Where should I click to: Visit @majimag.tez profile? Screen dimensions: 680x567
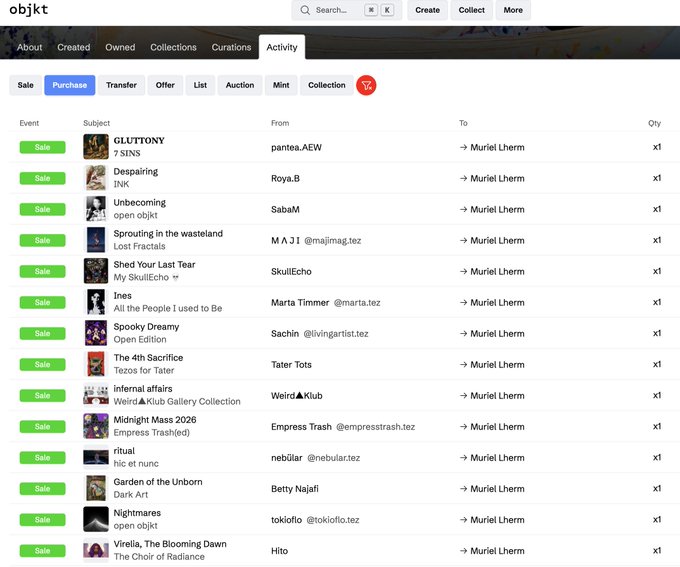point(332,240)
